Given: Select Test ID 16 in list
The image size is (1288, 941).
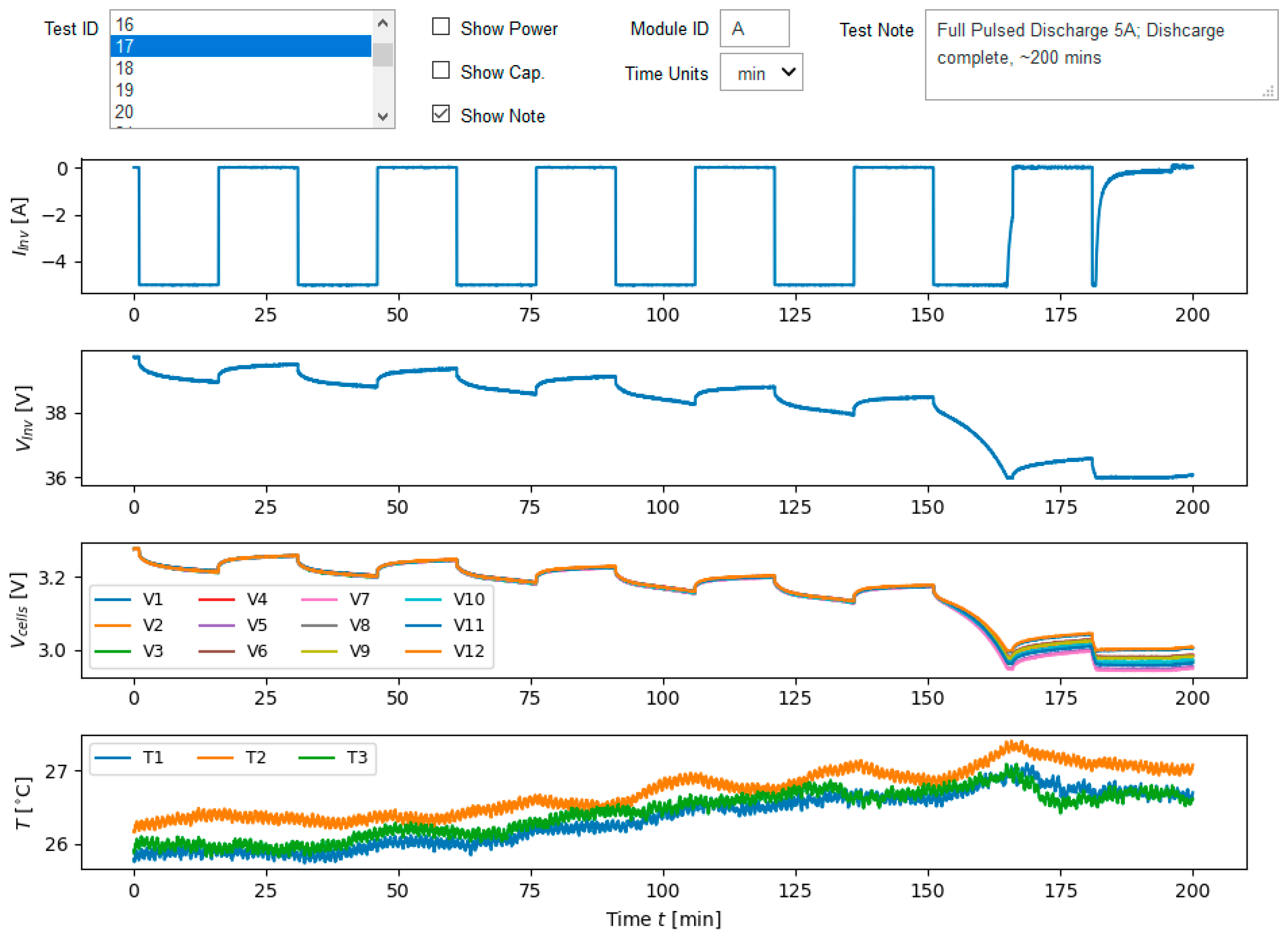Looking at the screenshot, I should (x=239, y=24).
